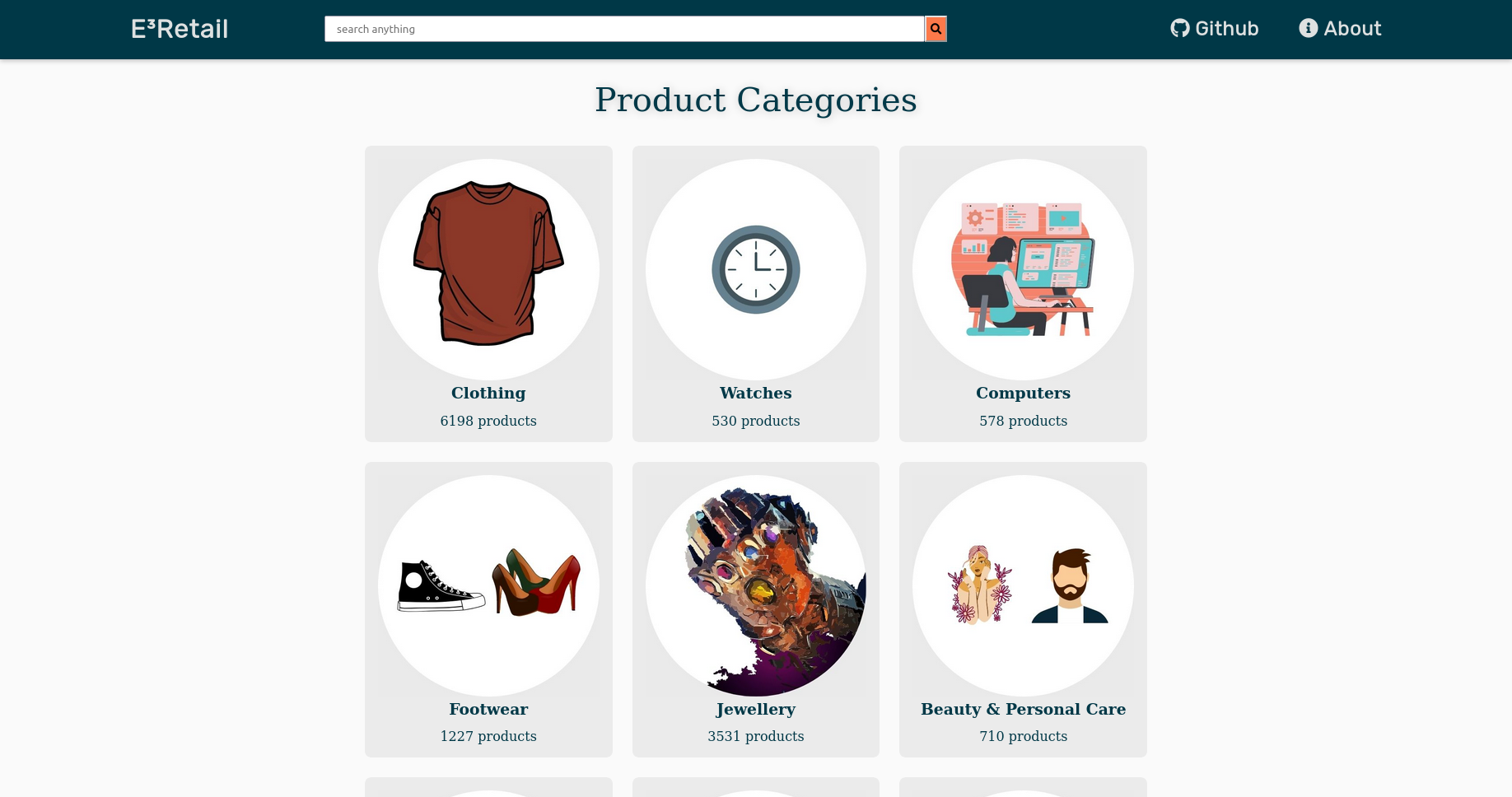1512x797 pixels.
Task: Click the sneaker and heels Footwear image
Action: tap(488, 585)
